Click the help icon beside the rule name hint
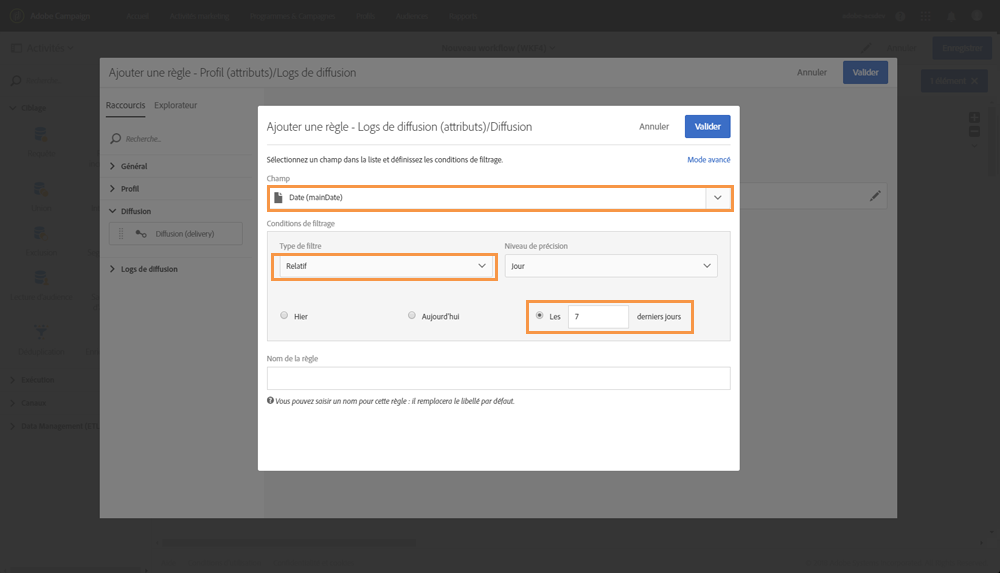 point(270,401)
